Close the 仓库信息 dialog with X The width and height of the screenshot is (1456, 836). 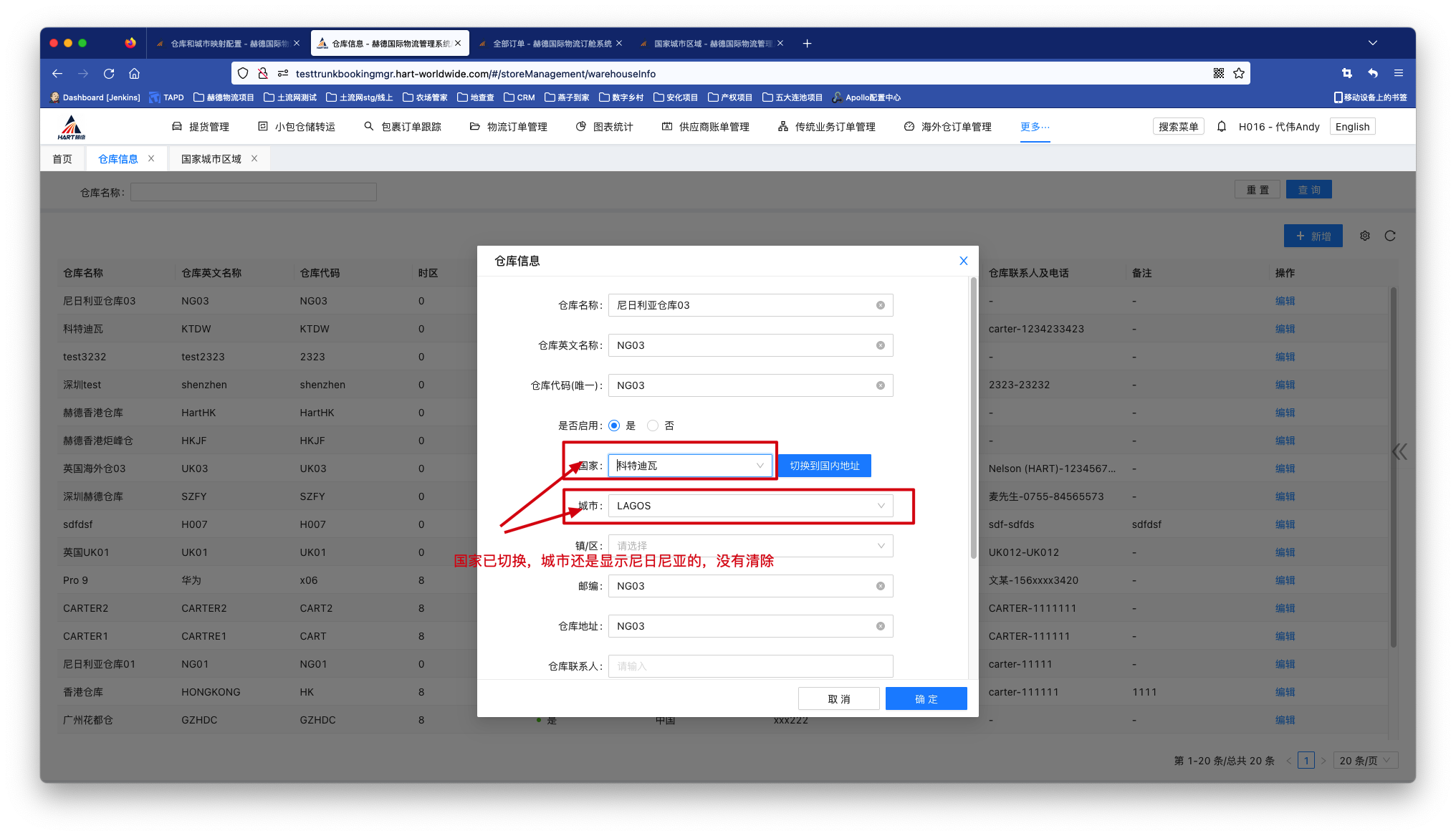(x=963, y=261)
